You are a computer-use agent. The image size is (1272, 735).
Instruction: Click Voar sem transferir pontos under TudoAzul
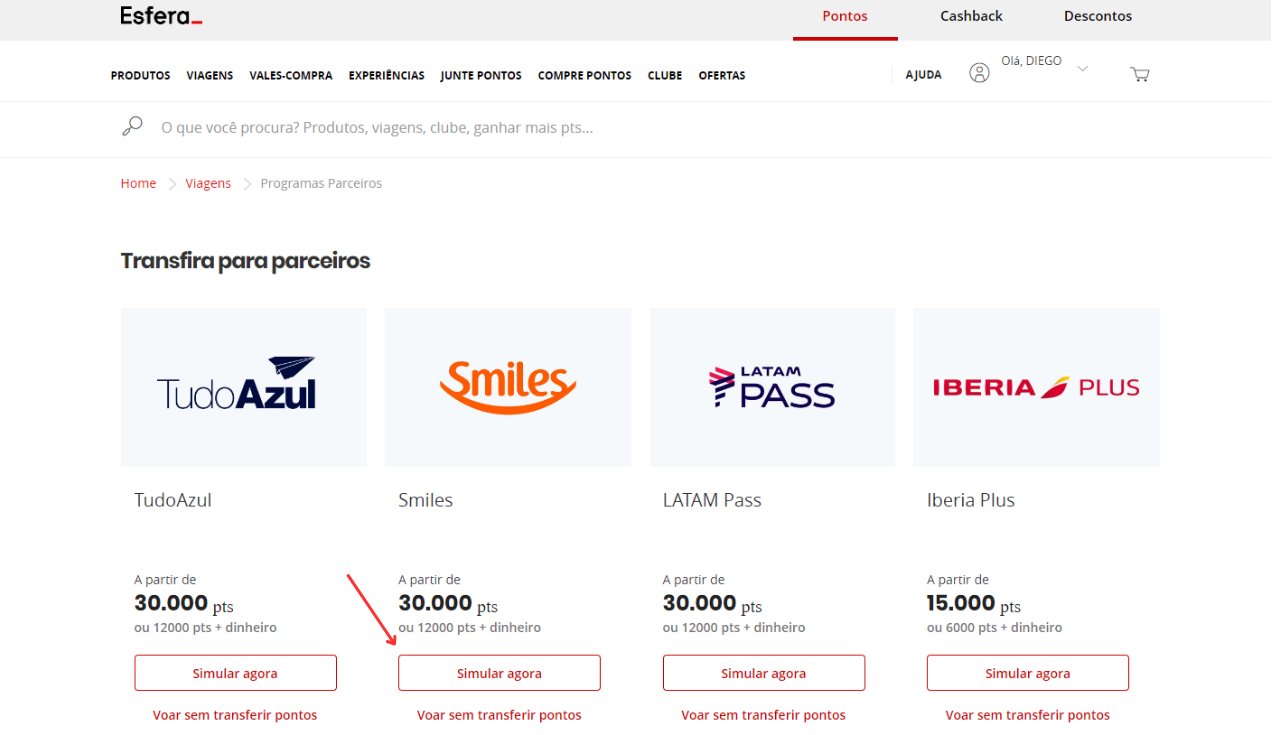[235, 715]
